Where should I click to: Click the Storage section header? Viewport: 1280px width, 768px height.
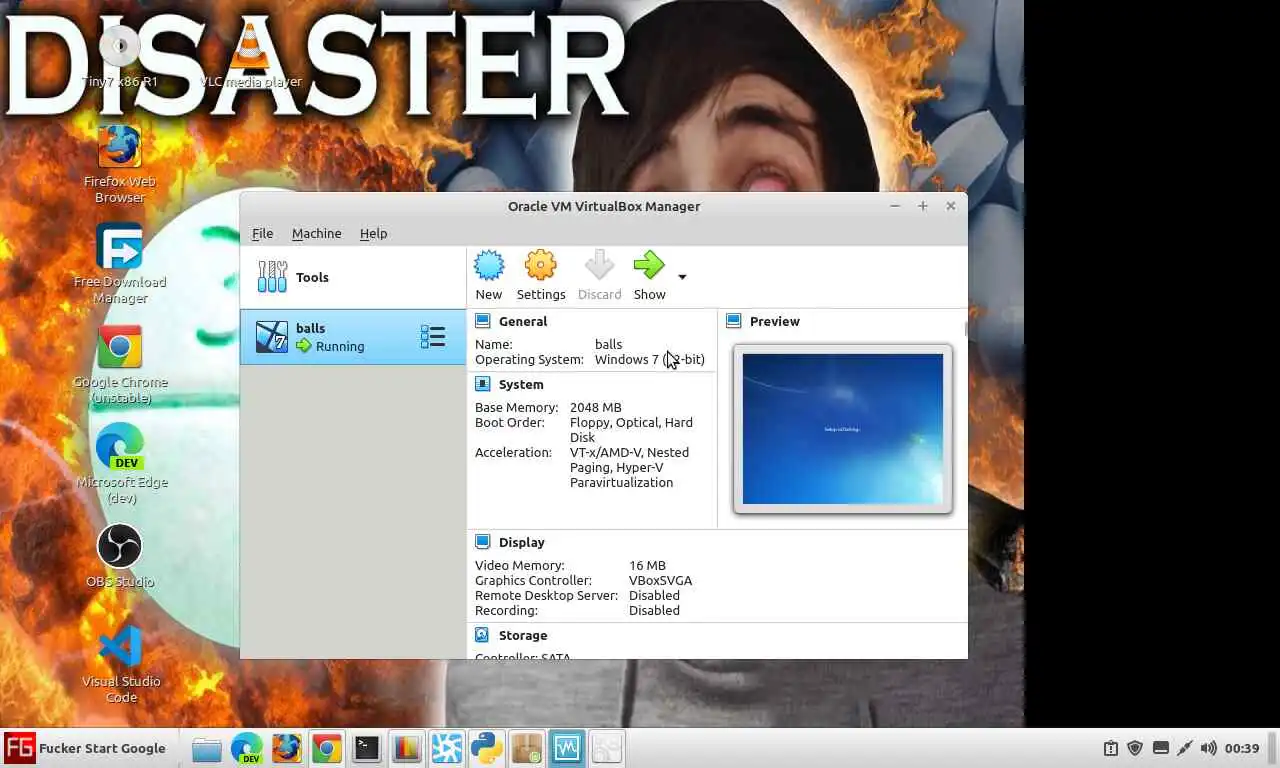pyautogui.click(x=523, y=635)
